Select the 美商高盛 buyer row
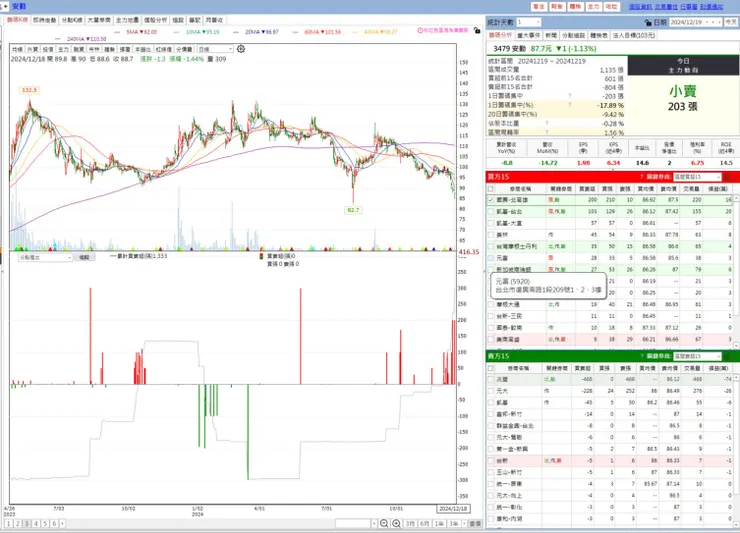 pyautogui.click(x=611, y=339)
